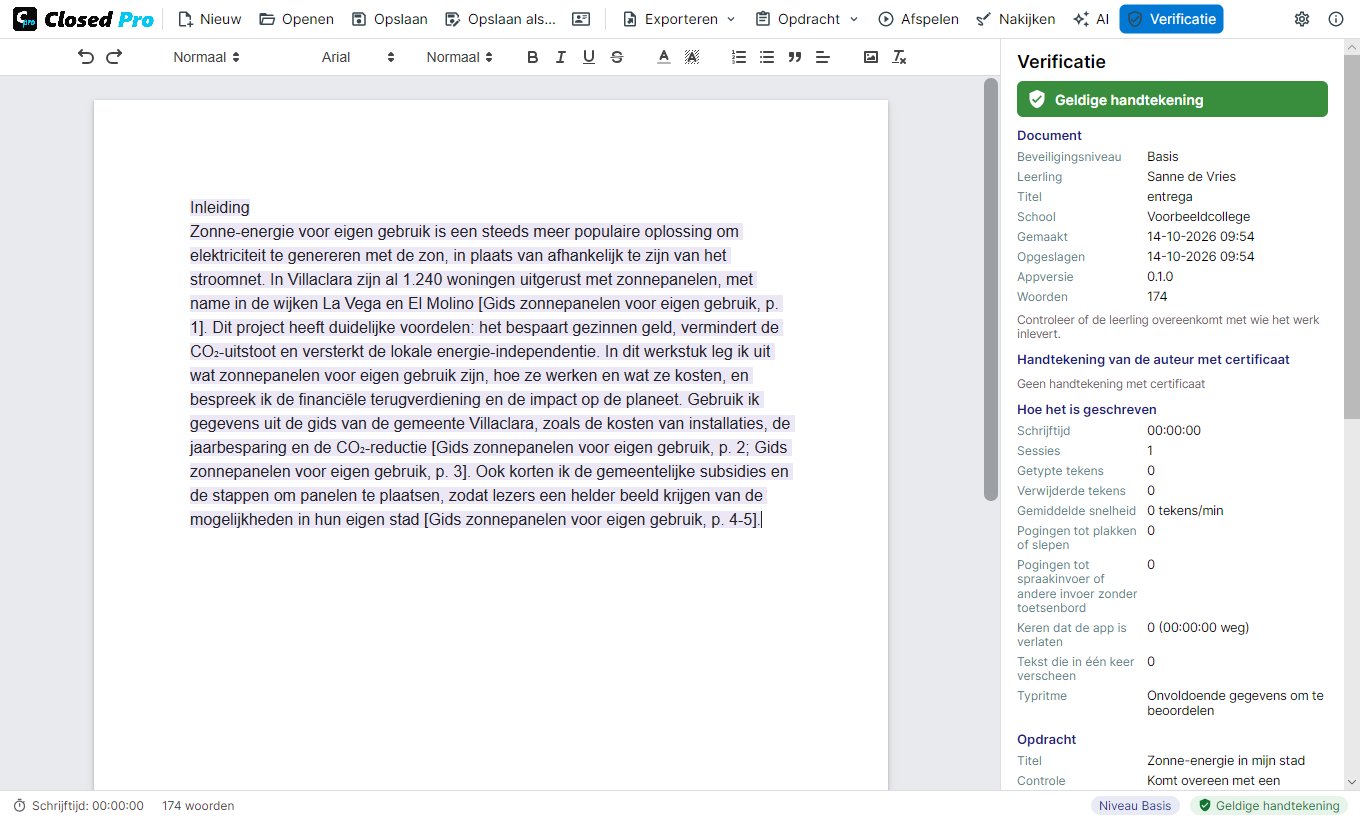Image resolution: width=1360 pixels, height=820 pixels.
Task: Open the paragraph style Normaal dropdown
Action: [x=206, y=57]
